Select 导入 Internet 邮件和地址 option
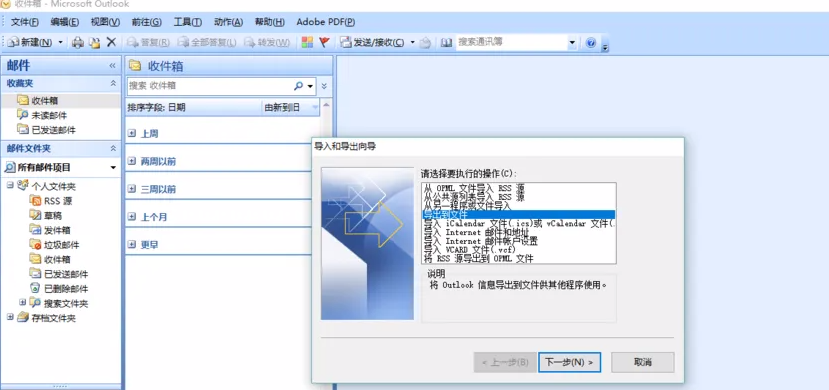The height and width of the screenshot is (390, 829). 518,232
